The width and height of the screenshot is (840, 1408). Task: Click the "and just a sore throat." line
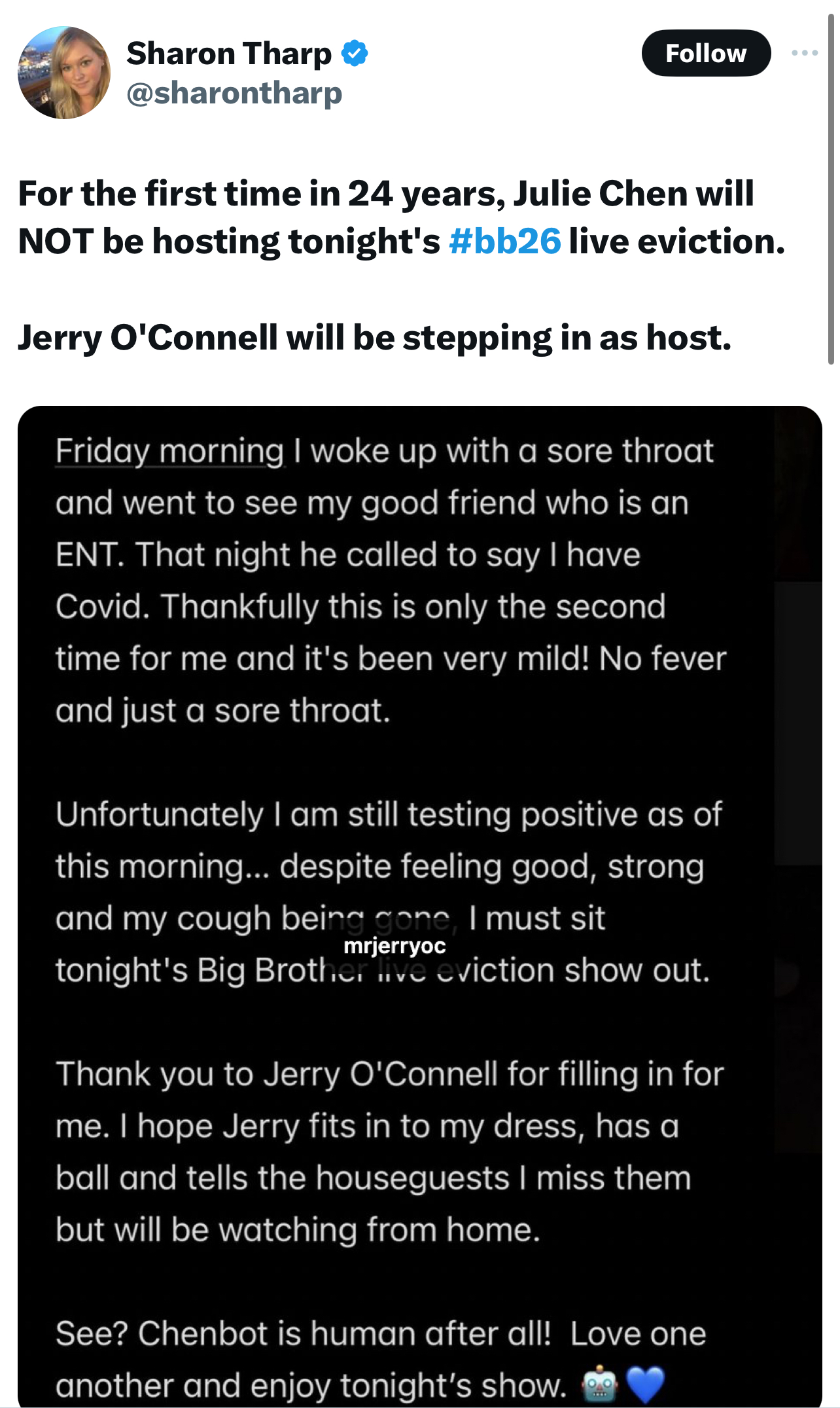click(x=222, y=710)
